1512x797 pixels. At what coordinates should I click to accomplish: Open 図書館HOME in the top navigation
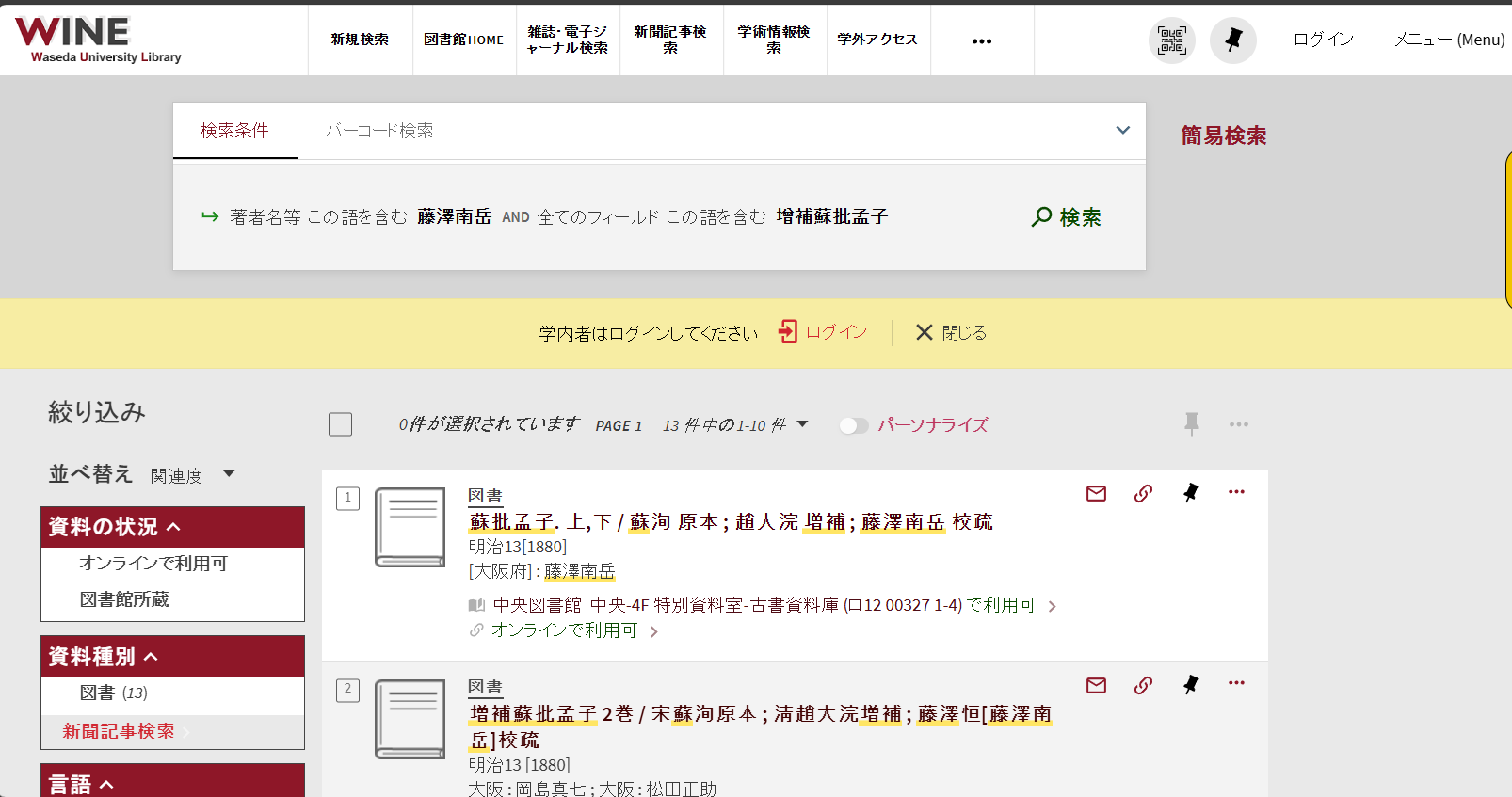tap(463, 40)
